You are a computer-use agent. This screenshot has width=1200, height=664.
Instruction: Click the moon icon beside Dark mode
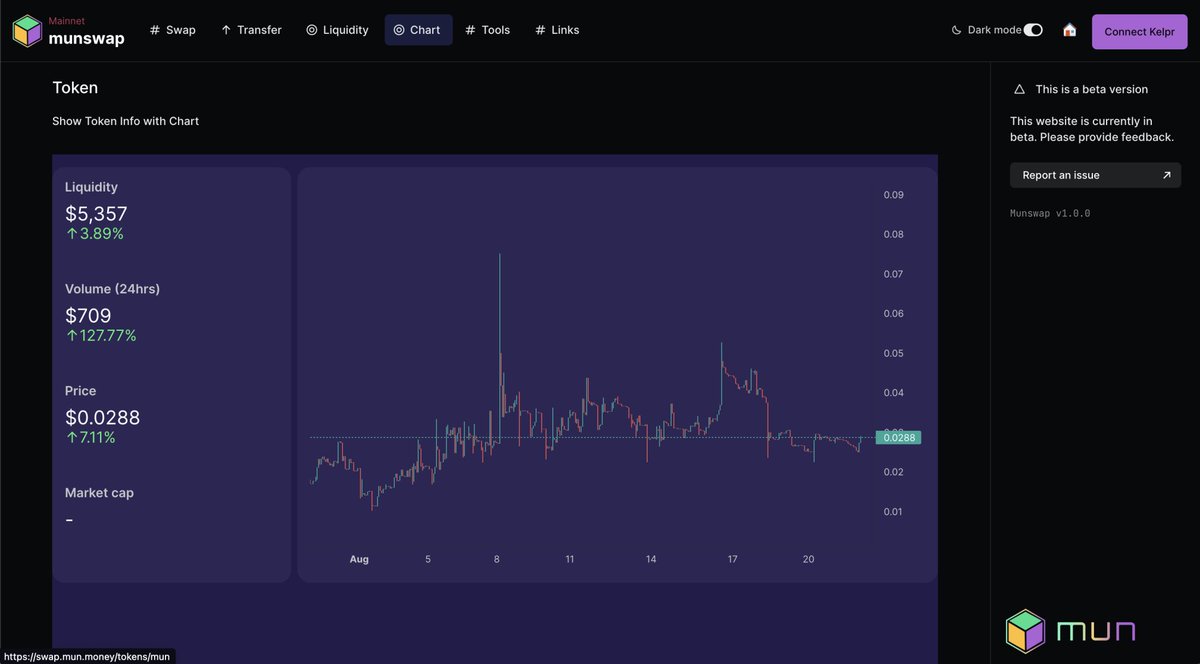coord(957,30)
